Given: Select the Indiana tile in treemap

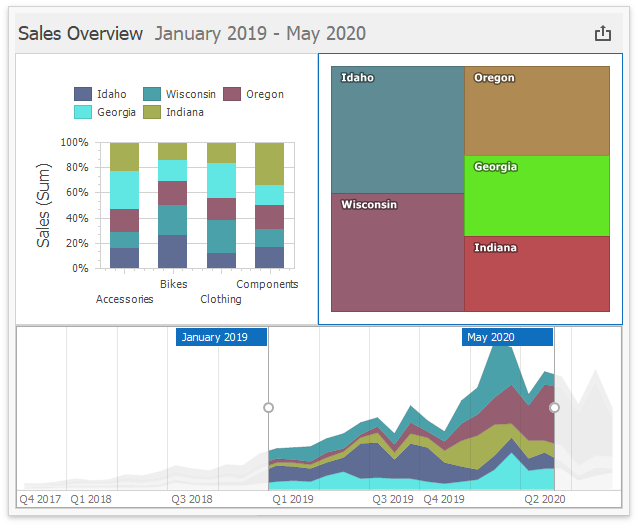Looking at the screenshot, I should [x=536, y=273].
